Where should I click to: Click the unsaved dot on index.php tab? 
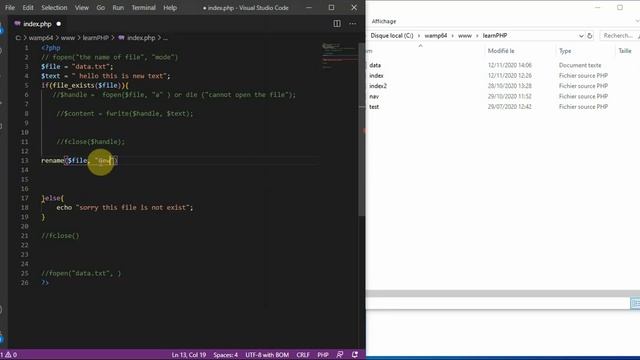(58, 24)
